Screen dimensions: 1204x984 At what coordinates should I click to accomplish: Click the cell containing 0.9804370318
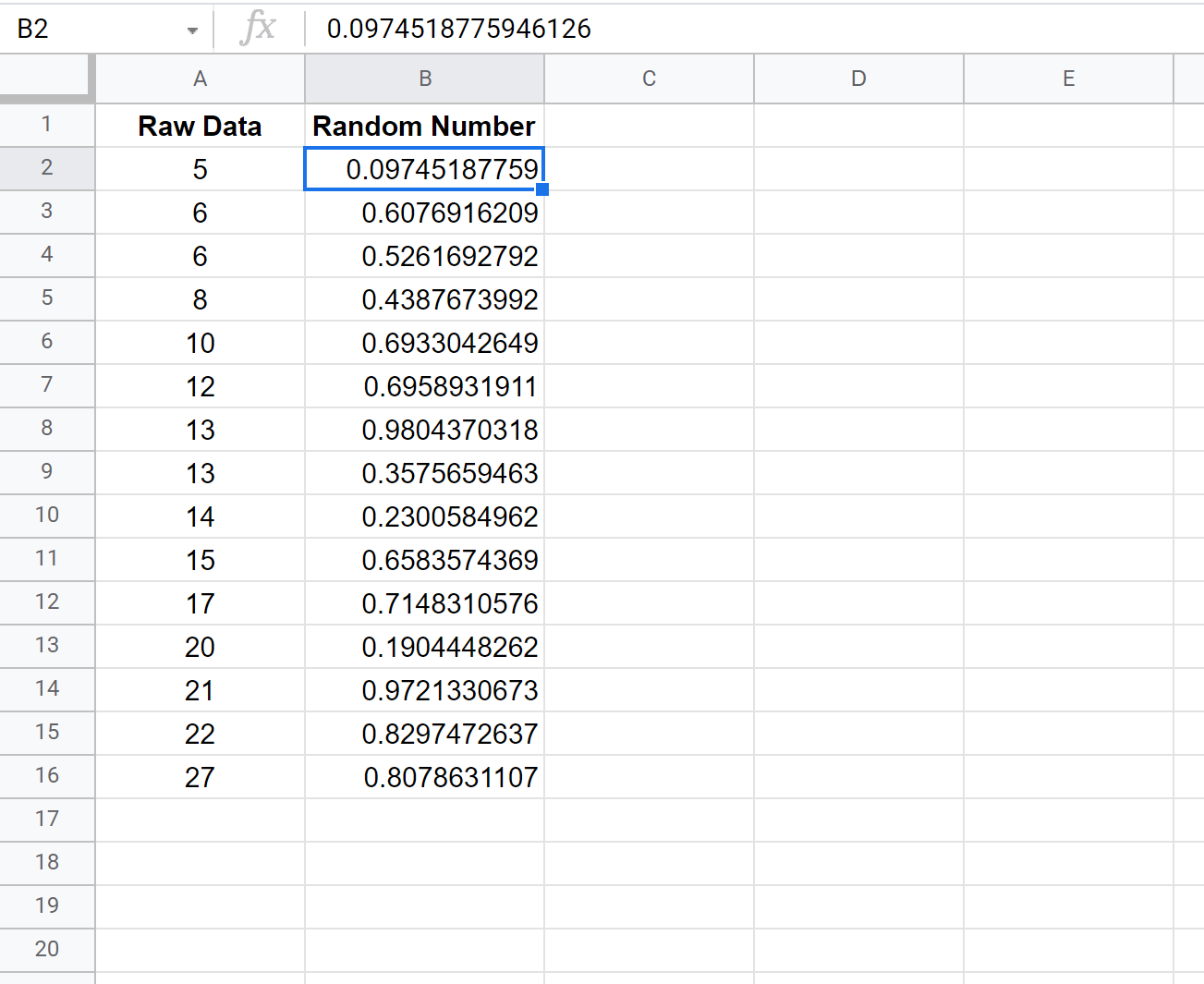424,431
